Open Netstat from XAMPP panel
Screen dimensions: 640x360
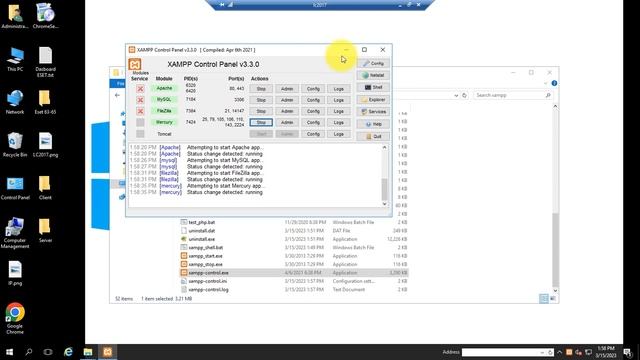pos(373,76)
